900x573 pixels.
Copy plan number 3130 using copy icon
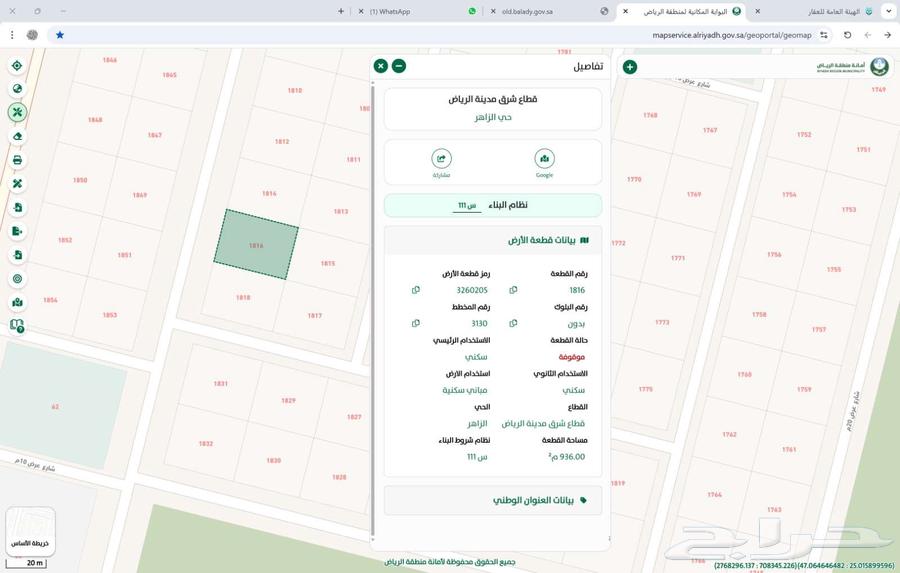click(x=416, y=323)
